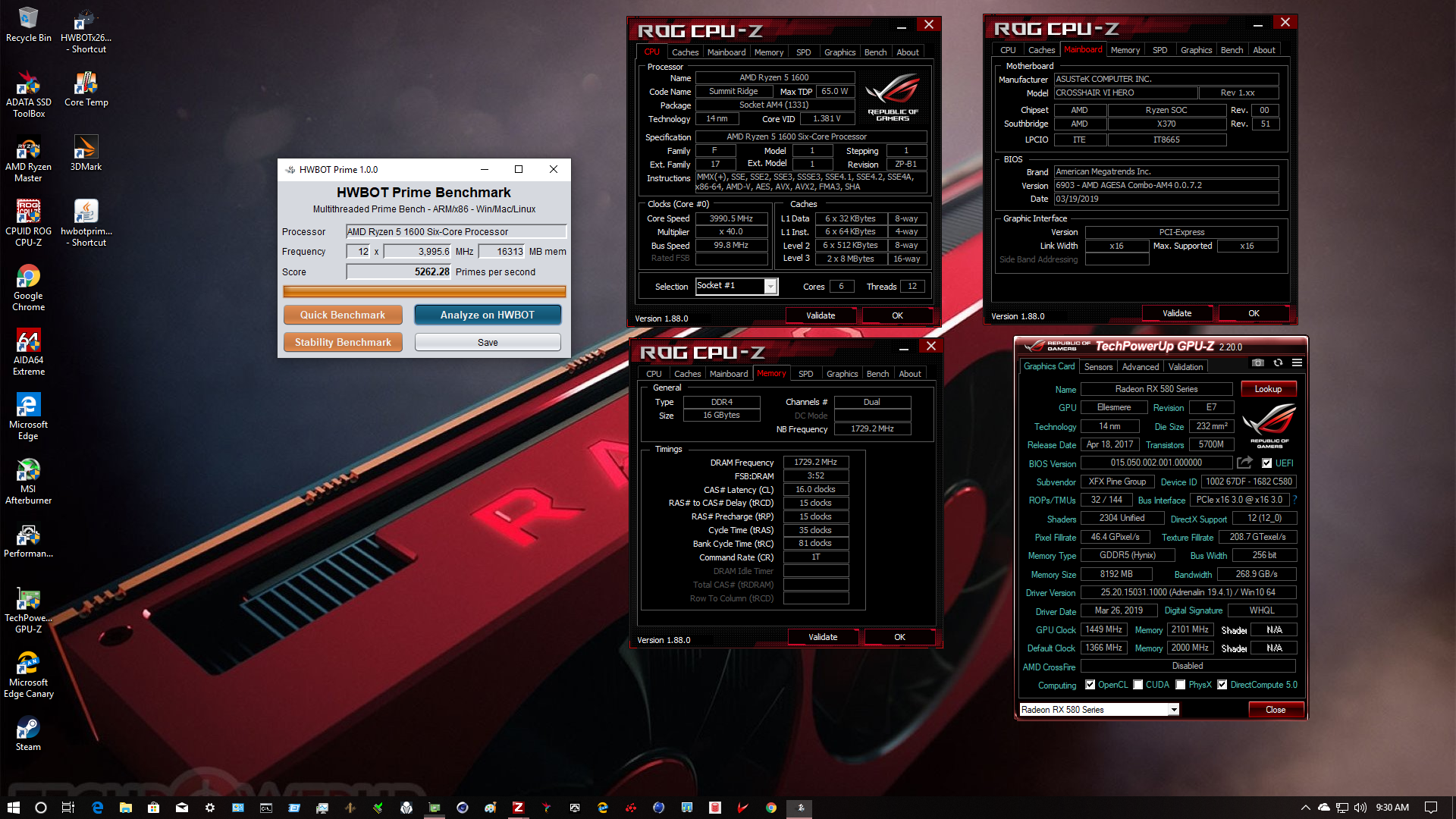Screen dimensions: 1456x819
Task: Open the Recycle Bin desktop icon
Action: 29,25
